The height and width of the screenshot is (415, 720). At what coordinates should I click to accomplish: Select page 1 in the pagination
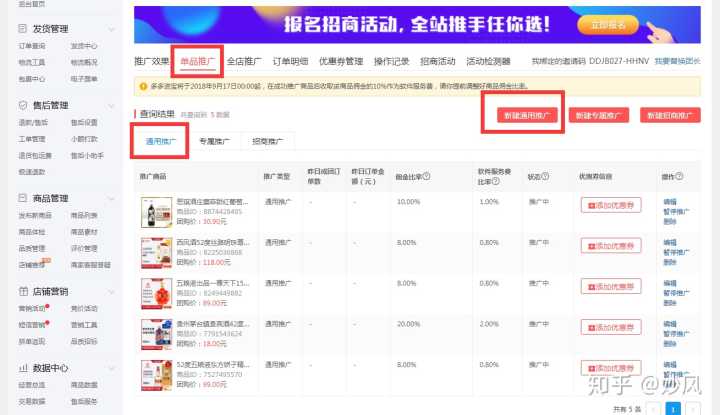click(673, 408)
